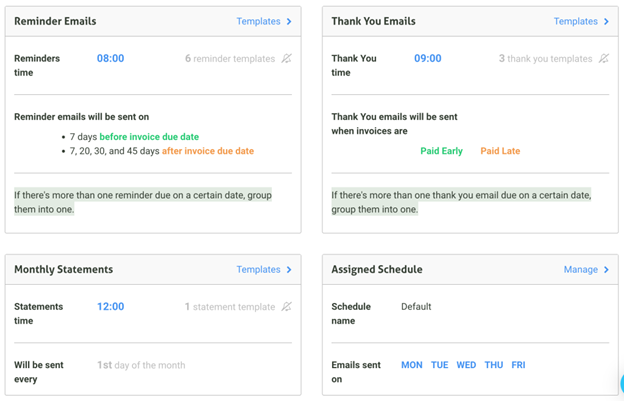Viewport: 624px width, 402px height.
Task: Click the 1st day of the month setting
Action: [x=141, y=365]
